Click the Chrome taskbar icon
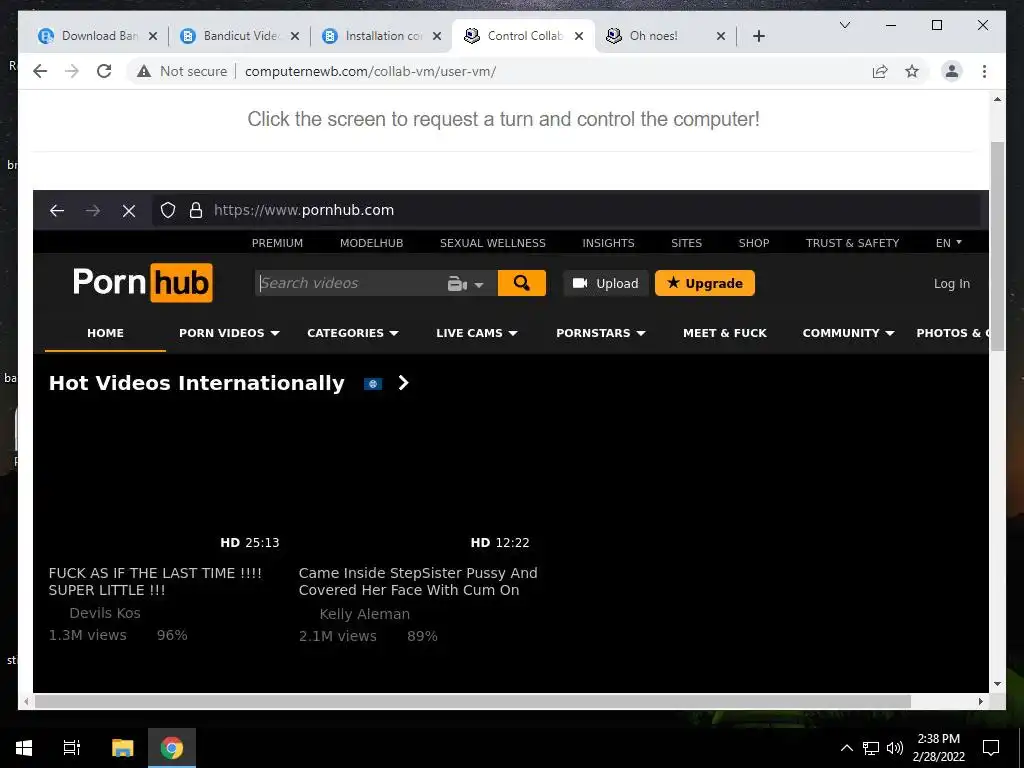This screenshot has height=768, width=1024. 172,748
